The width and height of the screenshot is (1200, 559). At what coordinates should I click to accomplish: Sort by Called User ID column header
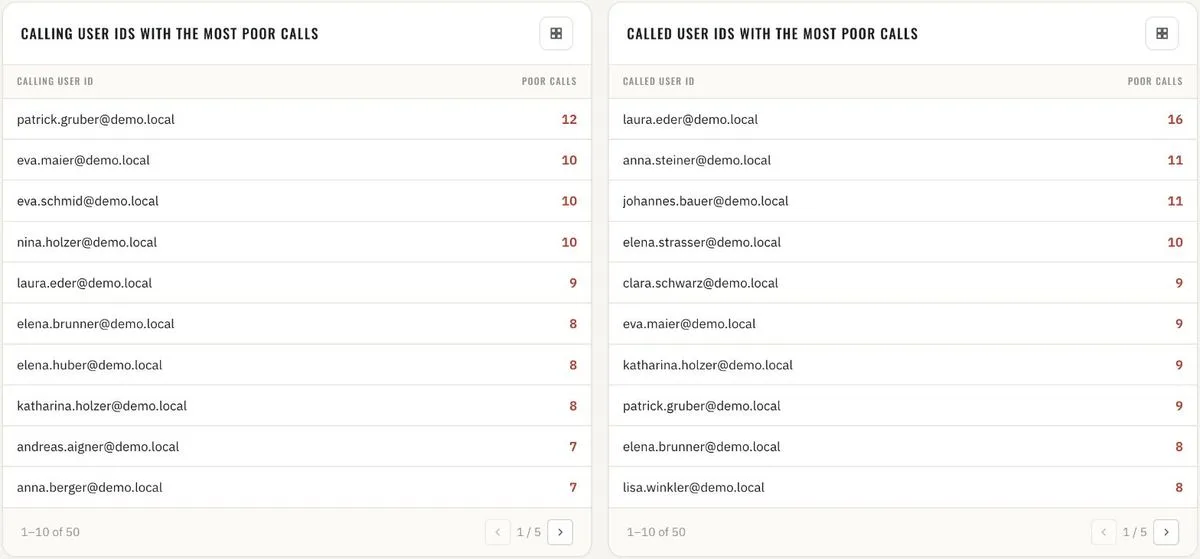(658, 81)
